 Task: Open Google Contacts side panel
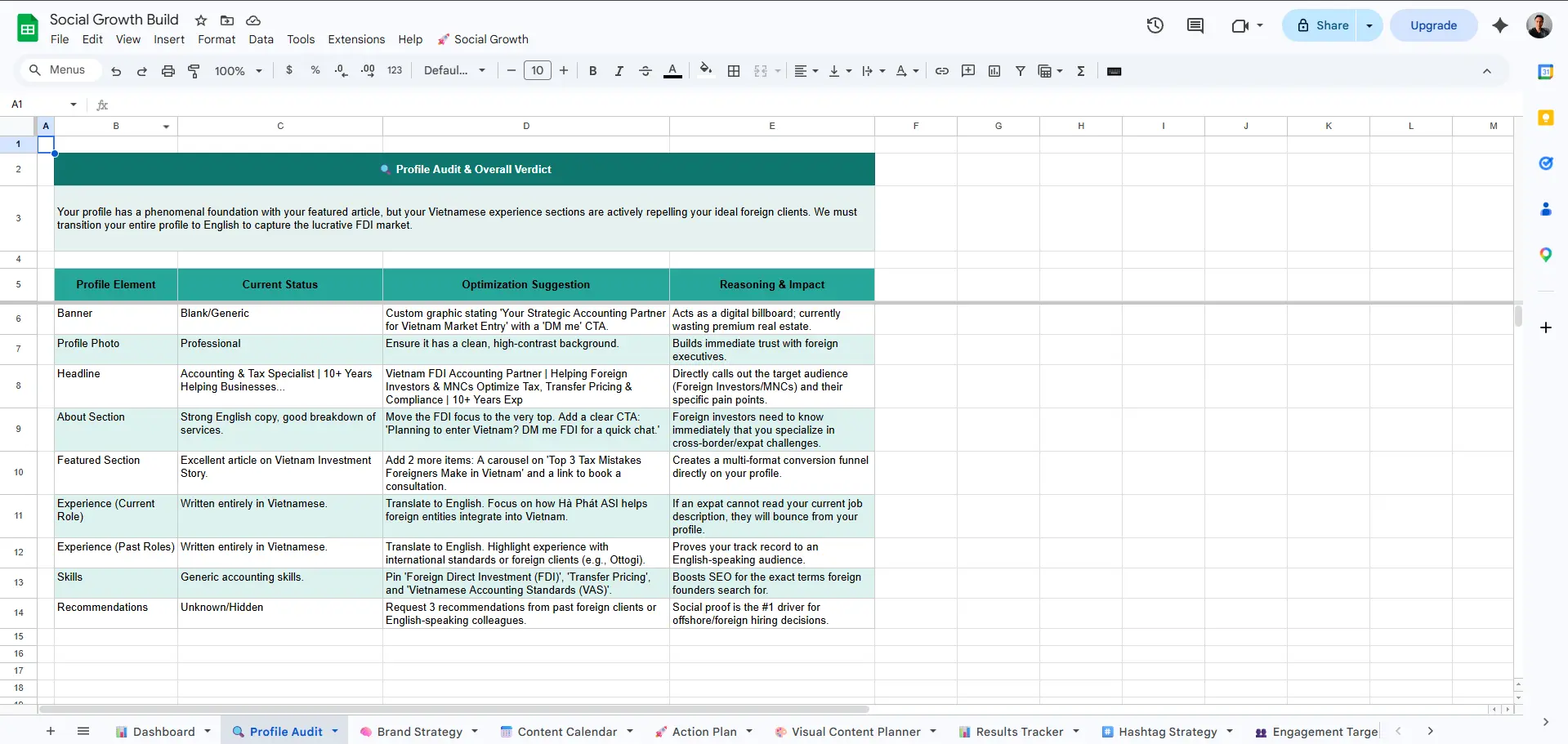(1546, 209)
